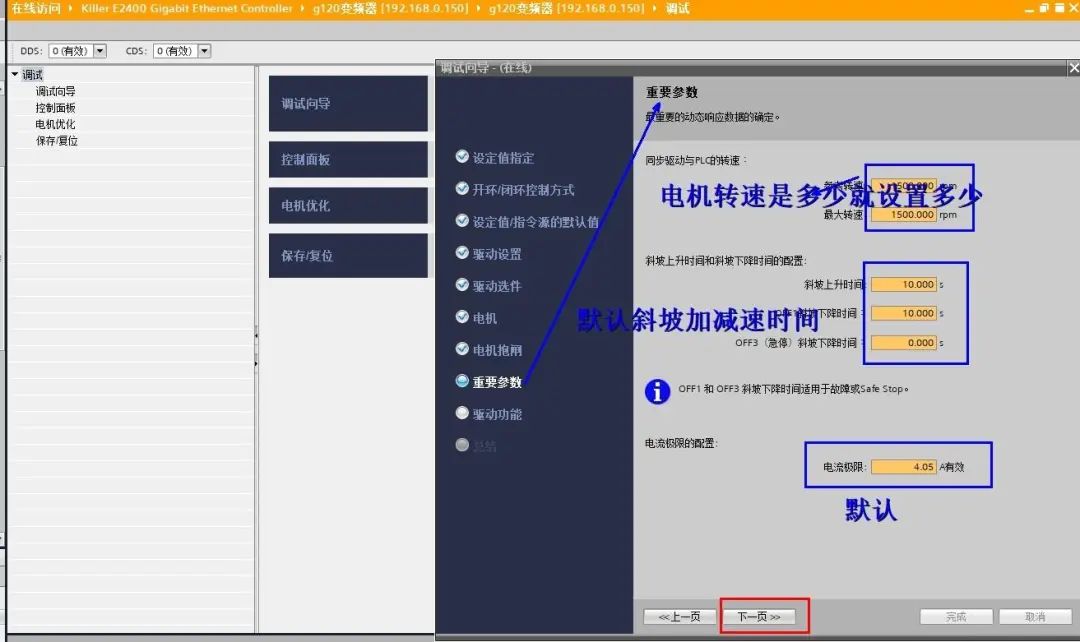Screen dimensions: 1080x642
Task: Click the 在线访问 breadcrumb
Action: 36,8
